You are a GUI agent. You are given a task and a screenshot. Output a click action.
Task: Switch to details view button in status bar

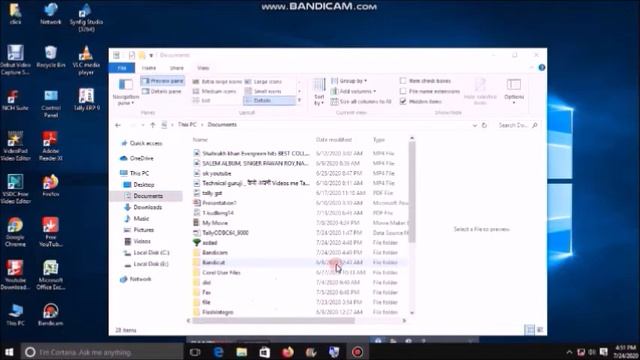pyautogui.click(x=529, y=330)
